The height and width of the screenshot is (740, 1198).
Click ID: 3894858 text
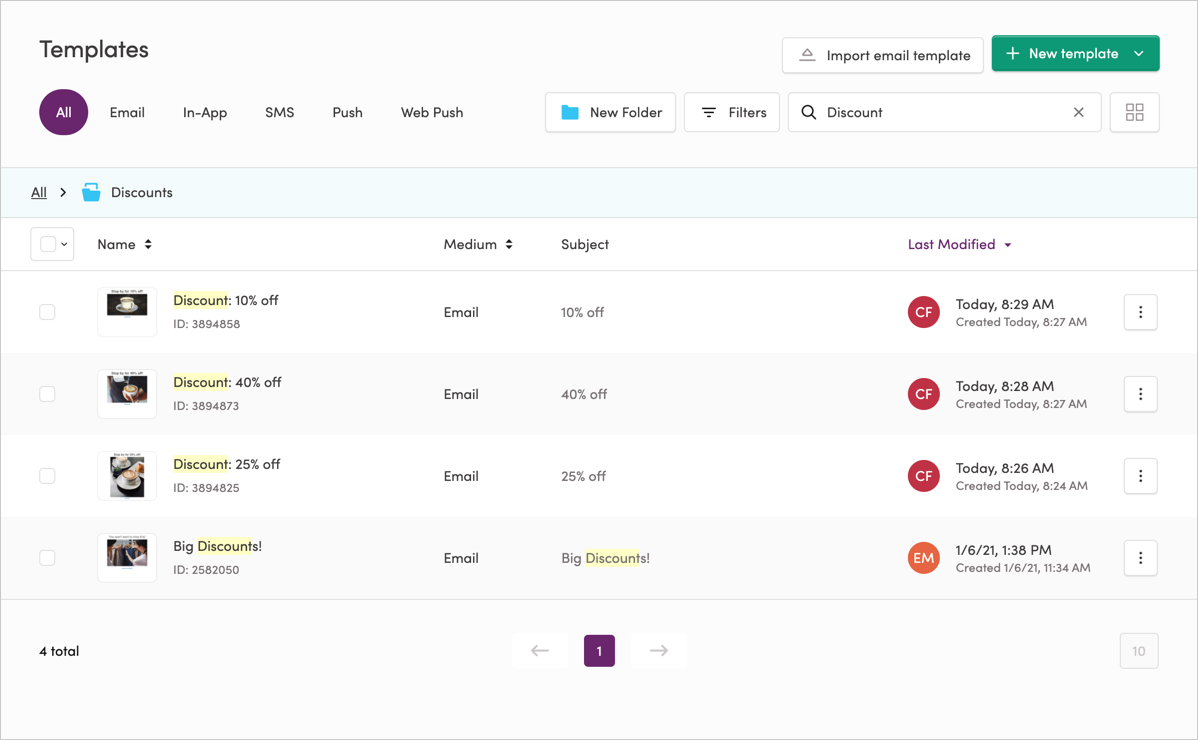click(x=206, y=324)
